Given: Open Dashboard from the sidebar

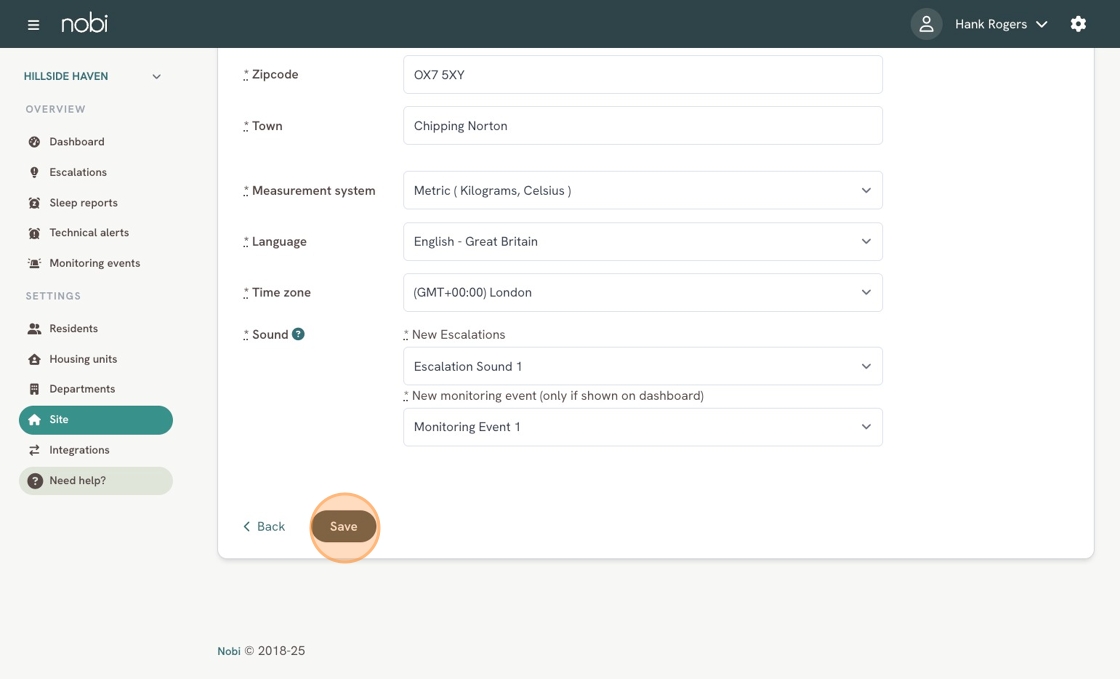Looking at the screenshot, I should point(76,142).
